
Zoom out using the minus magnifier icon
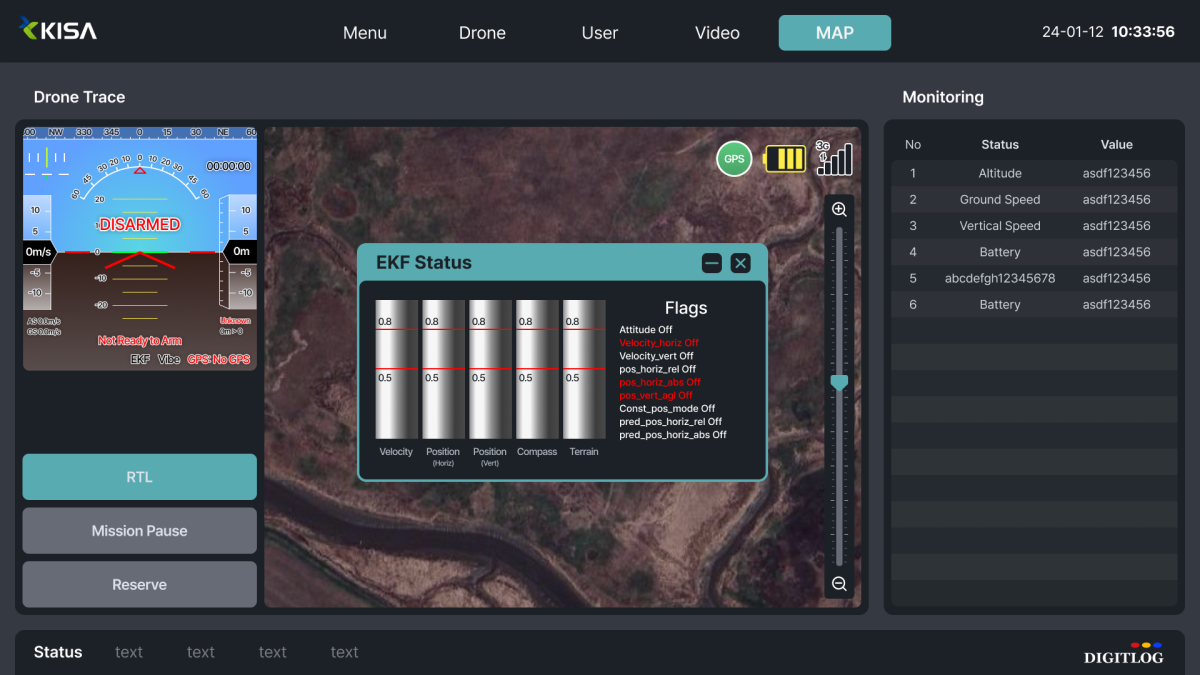[x=839, y=584]
